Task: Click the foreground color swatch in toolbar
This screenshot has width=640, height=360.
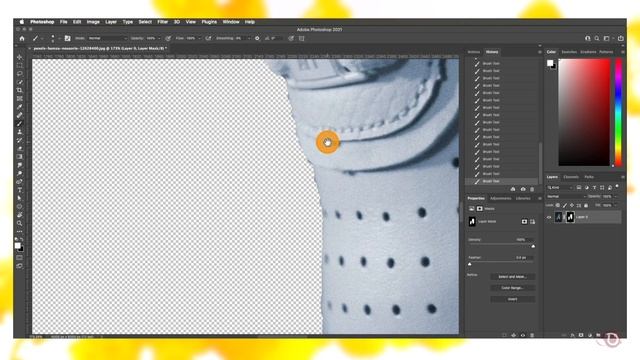Action: tap(18, 246)
